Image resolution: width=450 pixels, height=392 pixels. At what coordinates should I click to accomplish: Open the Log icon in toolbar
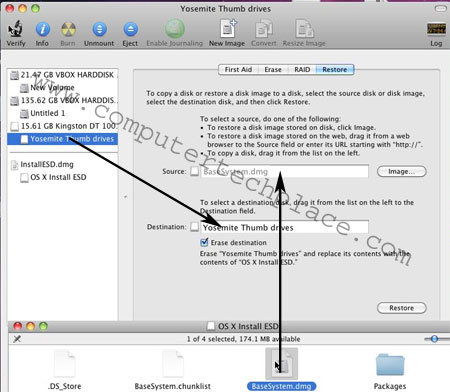point(436,29)
